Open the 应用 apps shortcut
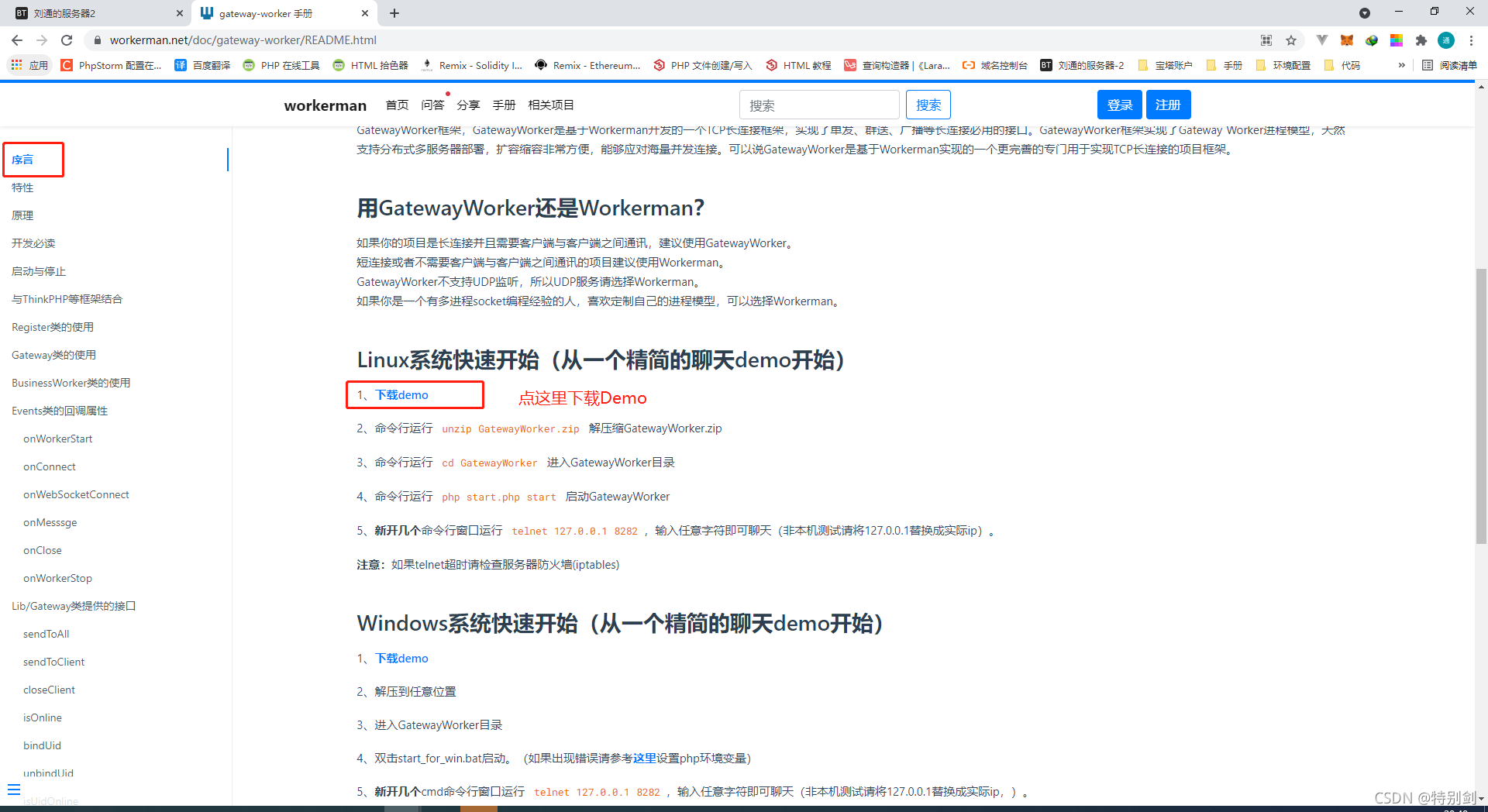 (29, 65)
